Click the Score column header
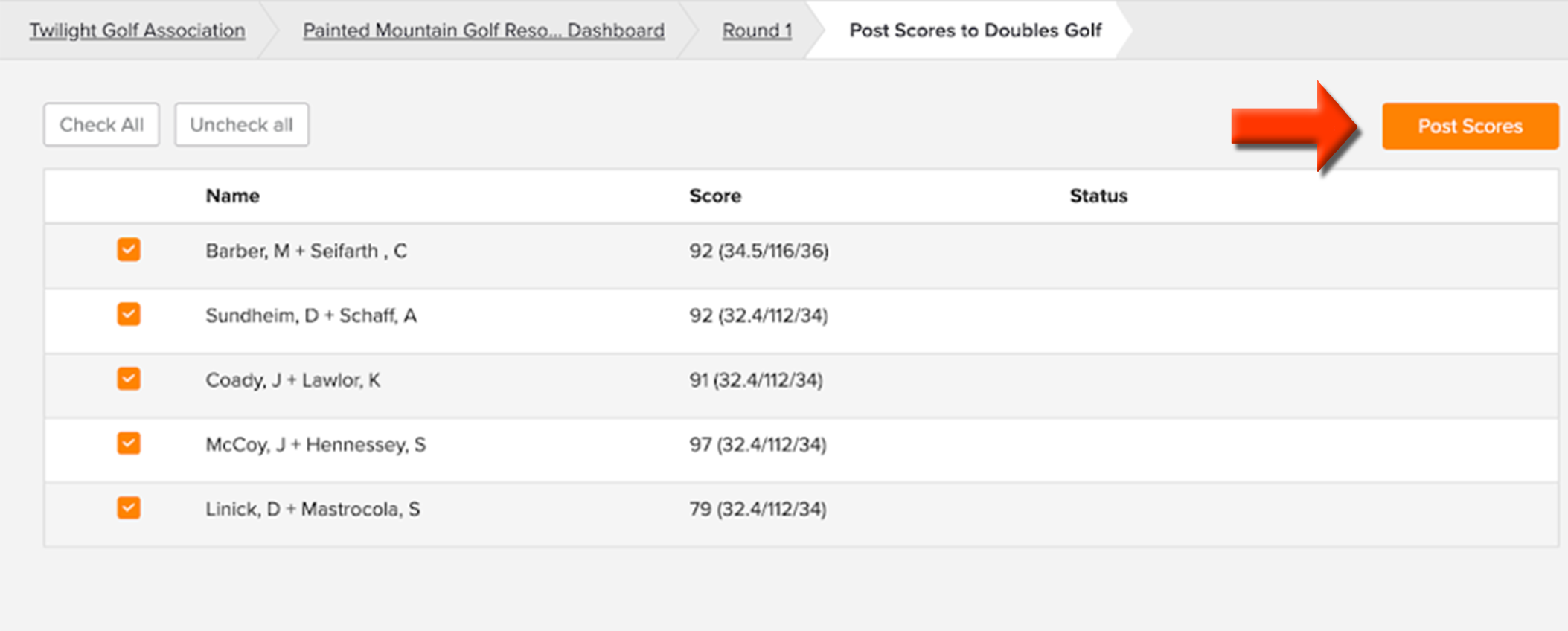 click(x=715, y=196)
